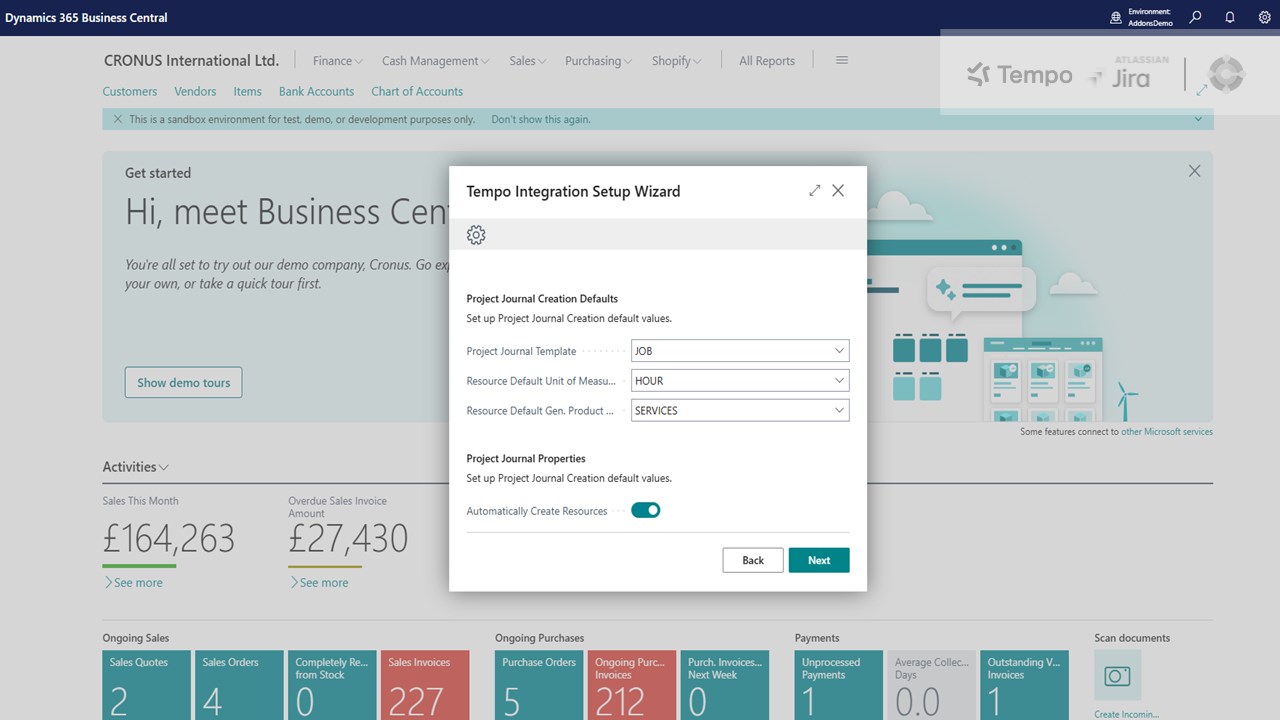Open Outstanding Vendor Invoices tile
Screen dimensions: 1280x720
pos(1025,685)
